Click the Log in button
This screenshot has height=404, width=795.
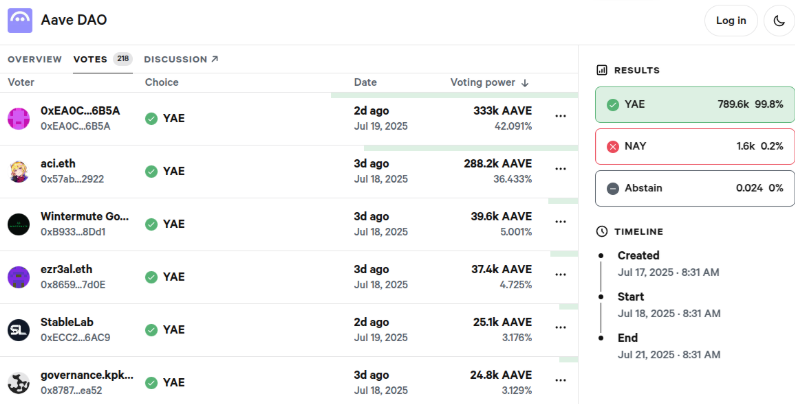click(x=731, y=20)
